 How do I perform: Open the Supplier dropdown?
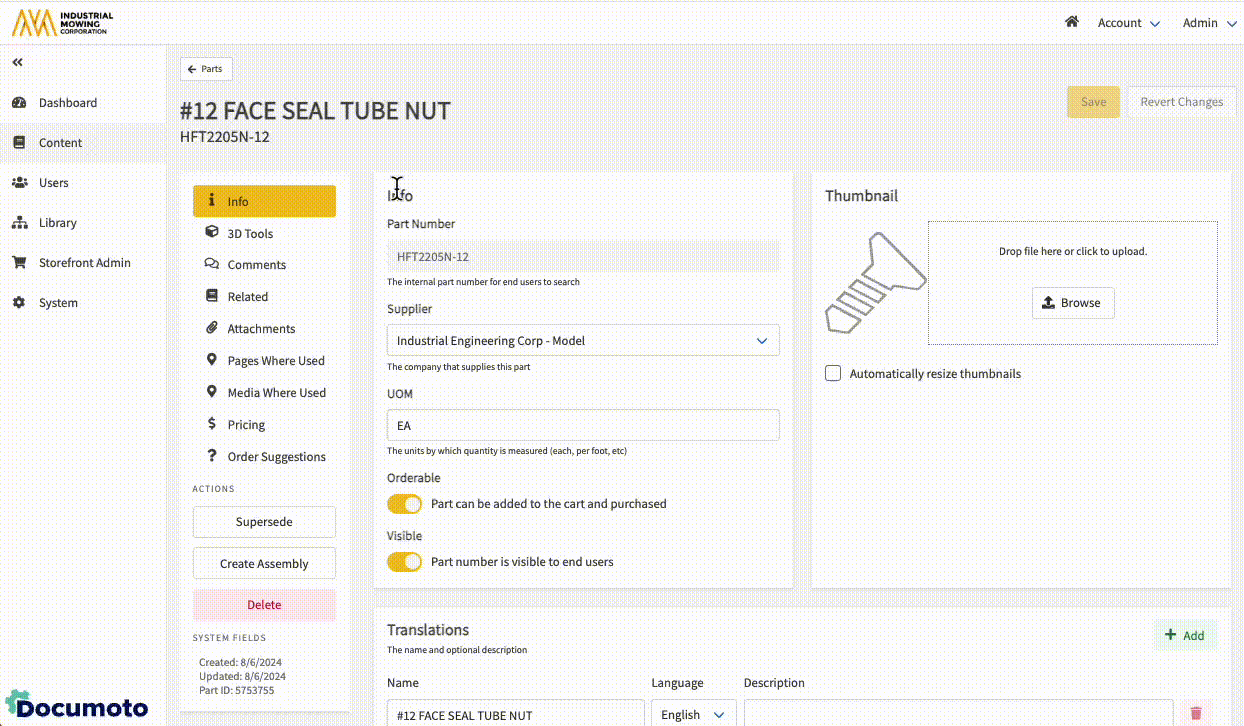[583, 341]
